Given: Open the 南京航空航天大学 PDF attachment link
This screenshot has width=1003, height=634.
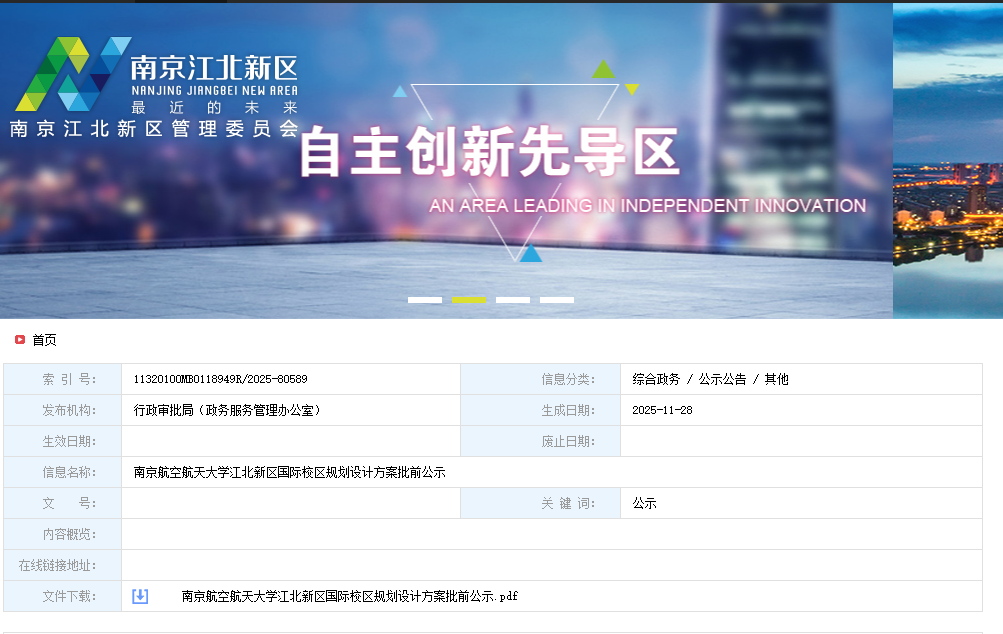Looking at the screenshot, I should (x=350, y=597).
